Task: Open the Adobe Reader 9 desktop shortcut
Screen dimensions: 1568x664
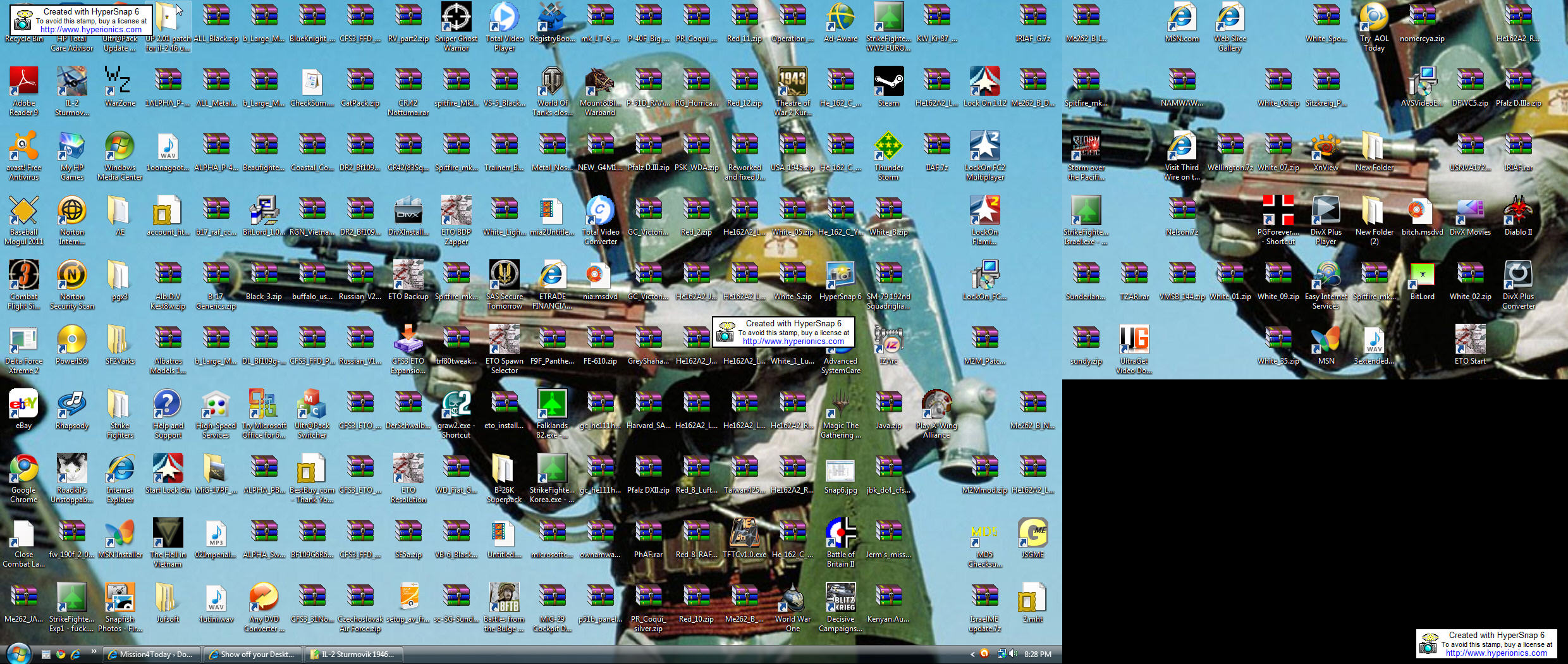Action: click(x=24, y=92)
